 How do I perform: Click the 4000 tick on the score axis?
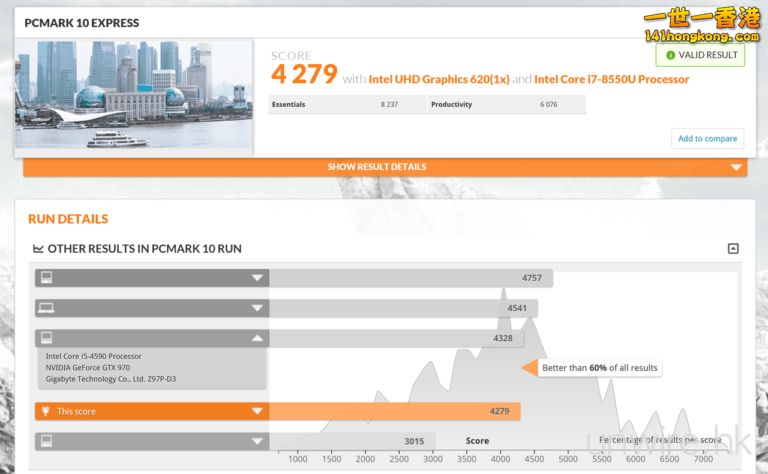500,459
